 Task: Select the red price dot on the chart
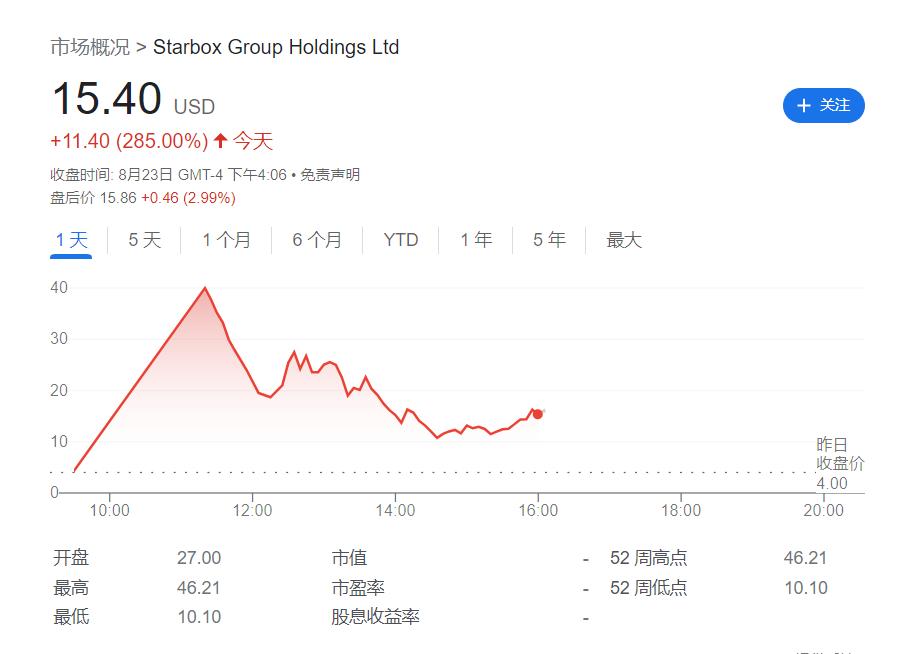coord(537,412)
